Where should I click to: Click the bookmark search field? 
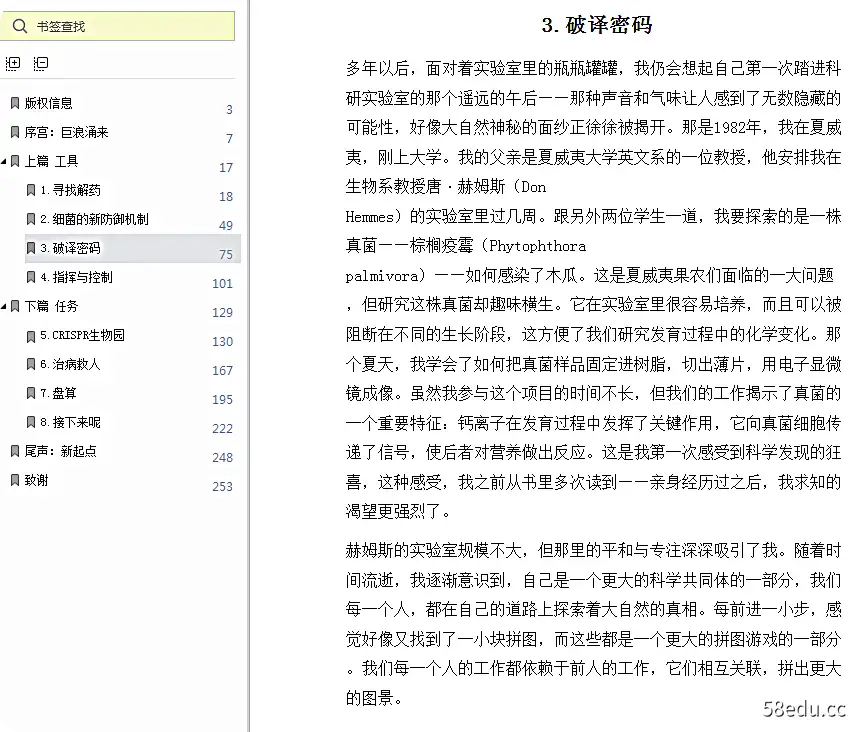[x=117, y=26]
